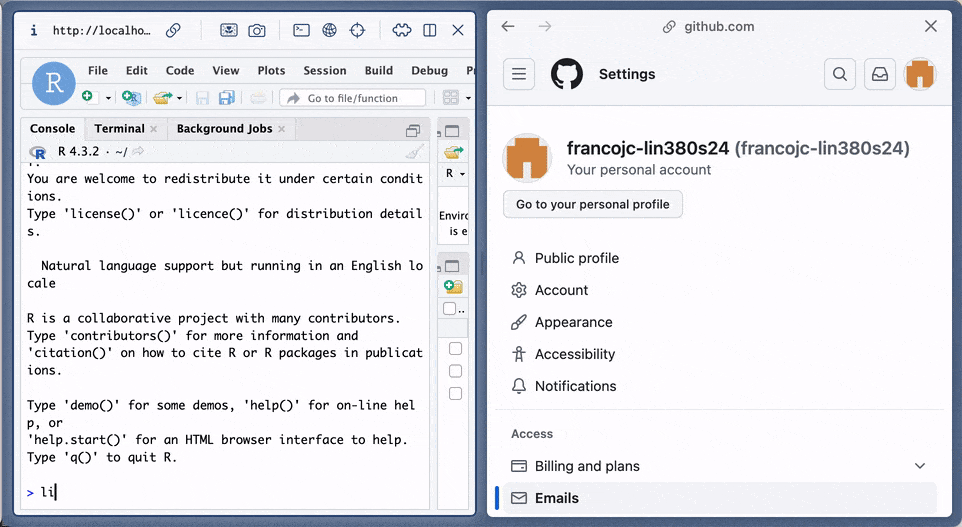Open the Session menu

(324, 71)
